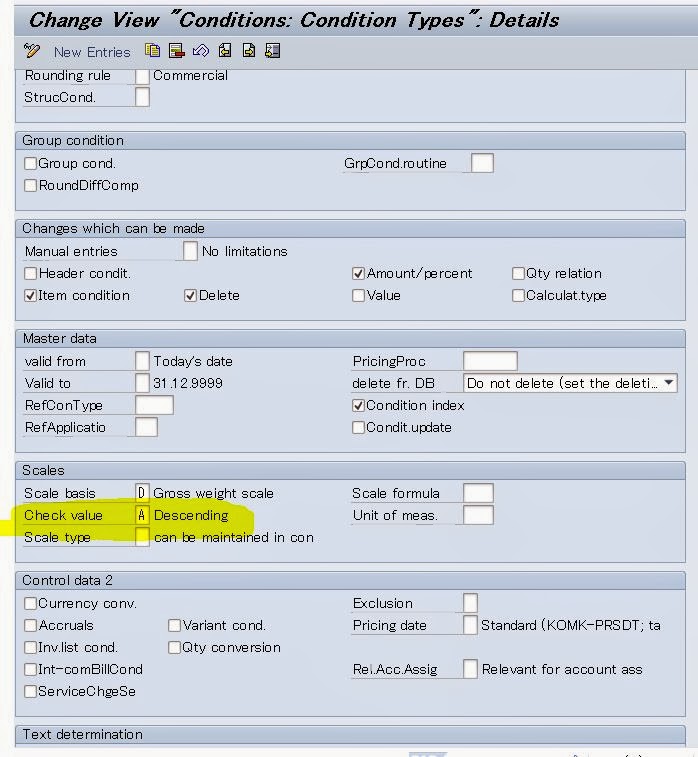Click the Rel.Acc.Assig input field
The height and width of the screenshot is (757, 698).
pyautogui.click(x=470, y=669)
